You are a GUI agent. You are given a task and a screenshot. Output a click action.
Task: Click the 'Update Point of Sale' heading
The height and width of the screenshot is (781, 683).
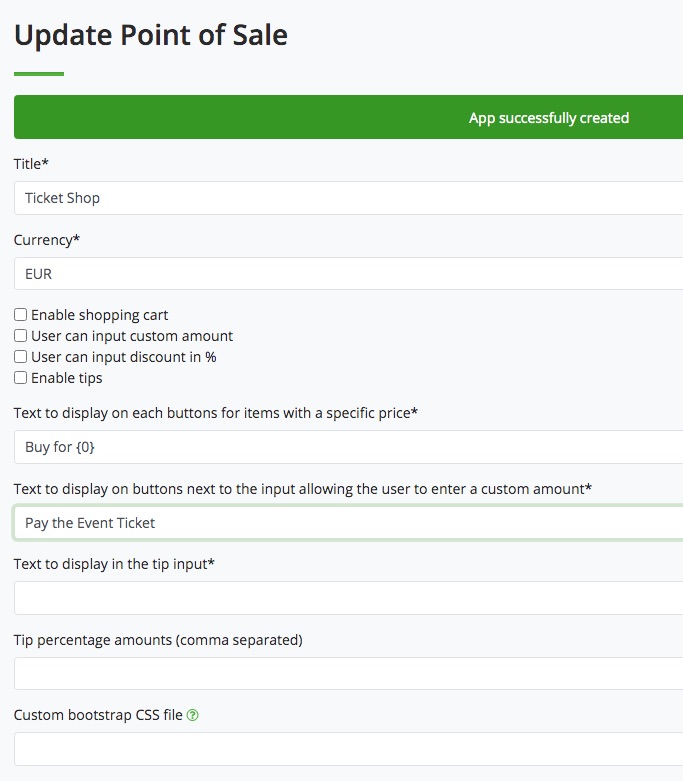coord(151,36)
